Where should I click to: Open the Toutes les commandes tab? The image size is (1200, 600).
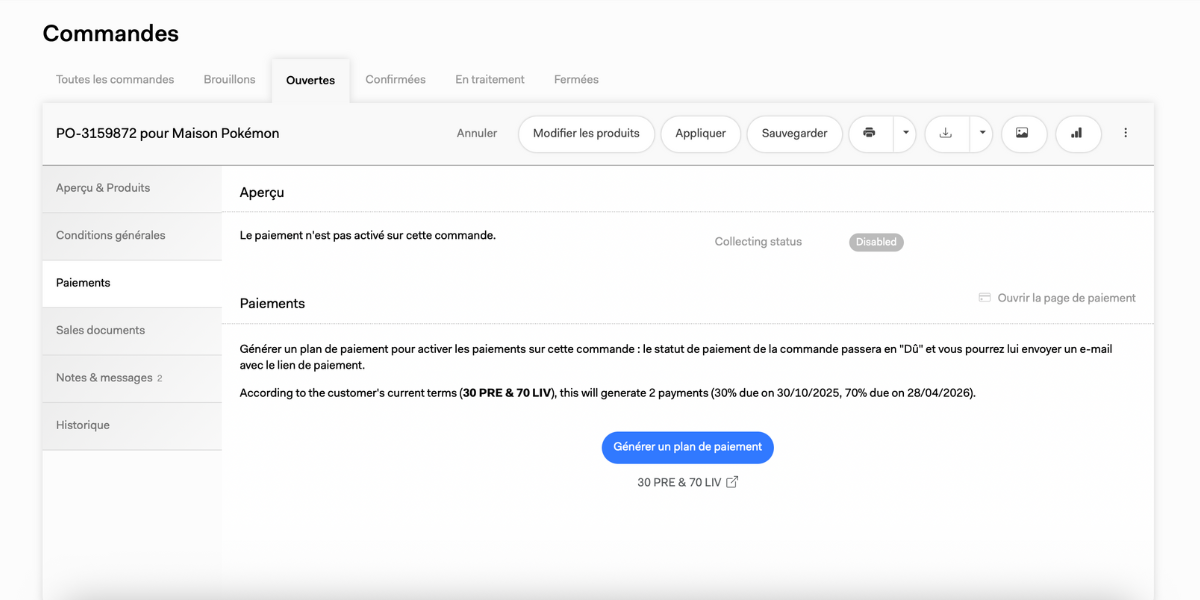click(x=115, y=80)
